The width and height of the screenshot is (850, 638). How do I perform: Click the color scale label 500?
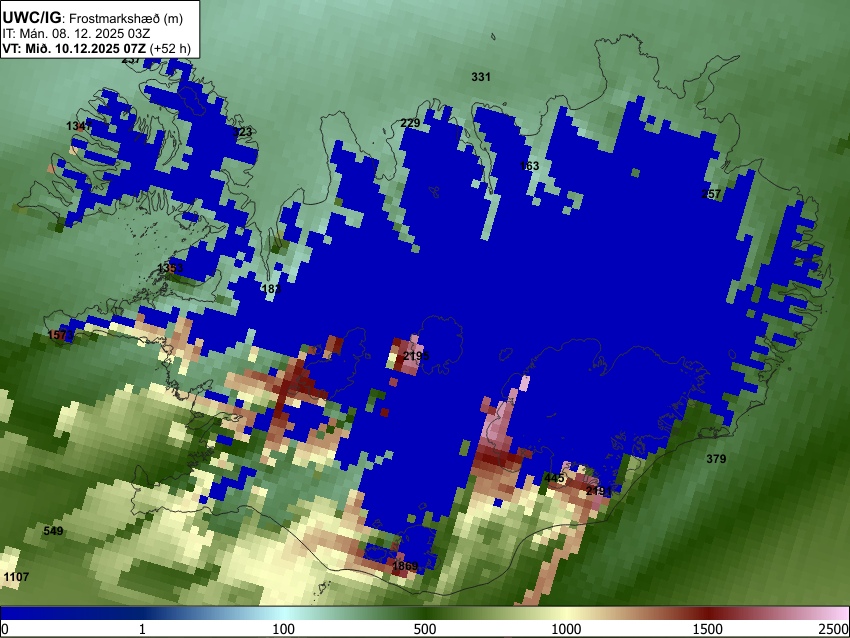click(x=425, y=629)
